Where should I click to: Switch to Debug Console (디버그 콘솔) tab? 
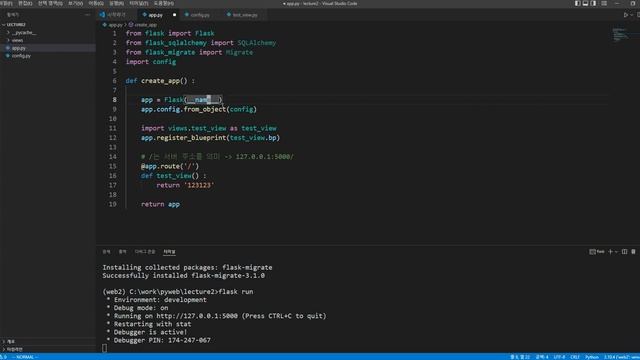145,252
